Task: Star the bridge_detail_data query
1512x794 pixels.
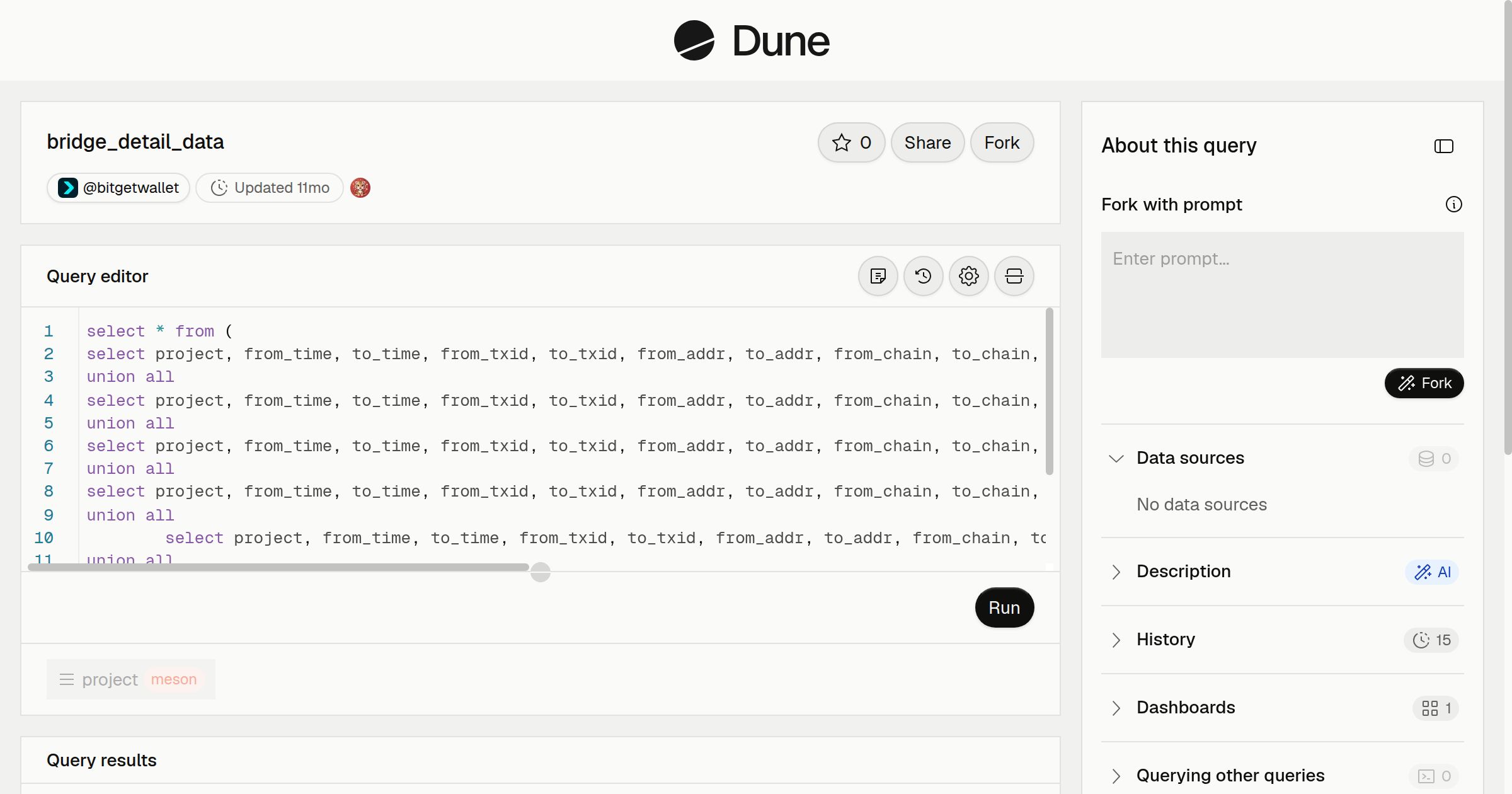Action: click(x=851, y=142)
